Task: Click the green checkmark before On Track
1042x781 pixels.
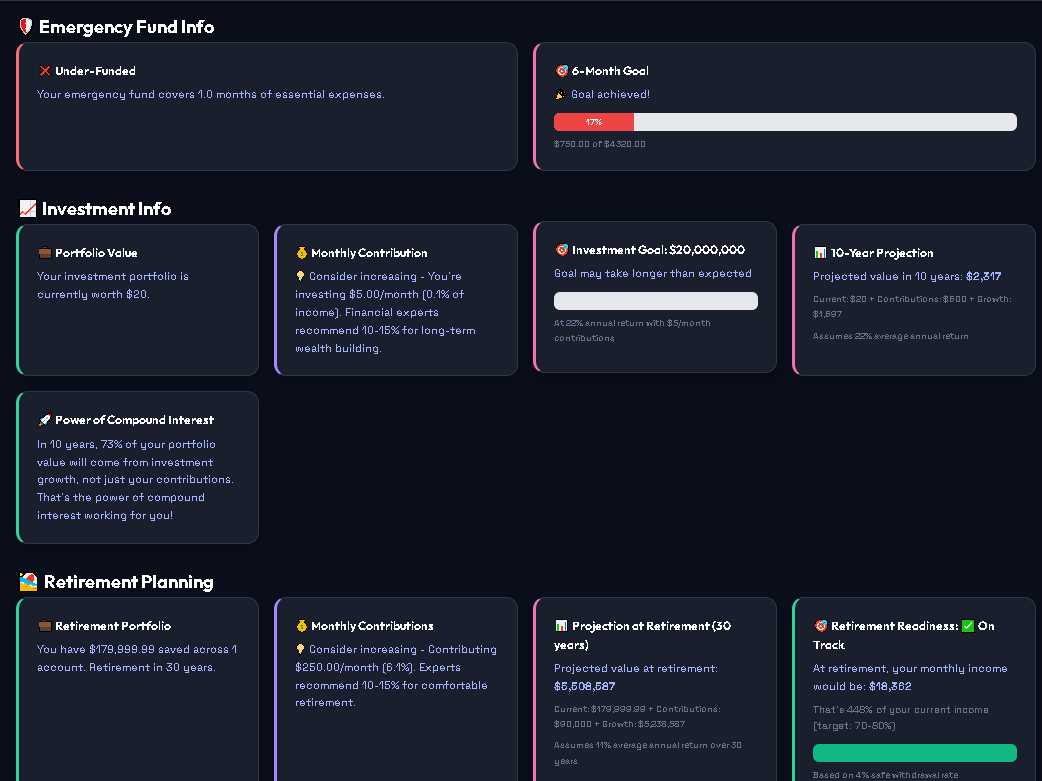Action: [967, 626]
